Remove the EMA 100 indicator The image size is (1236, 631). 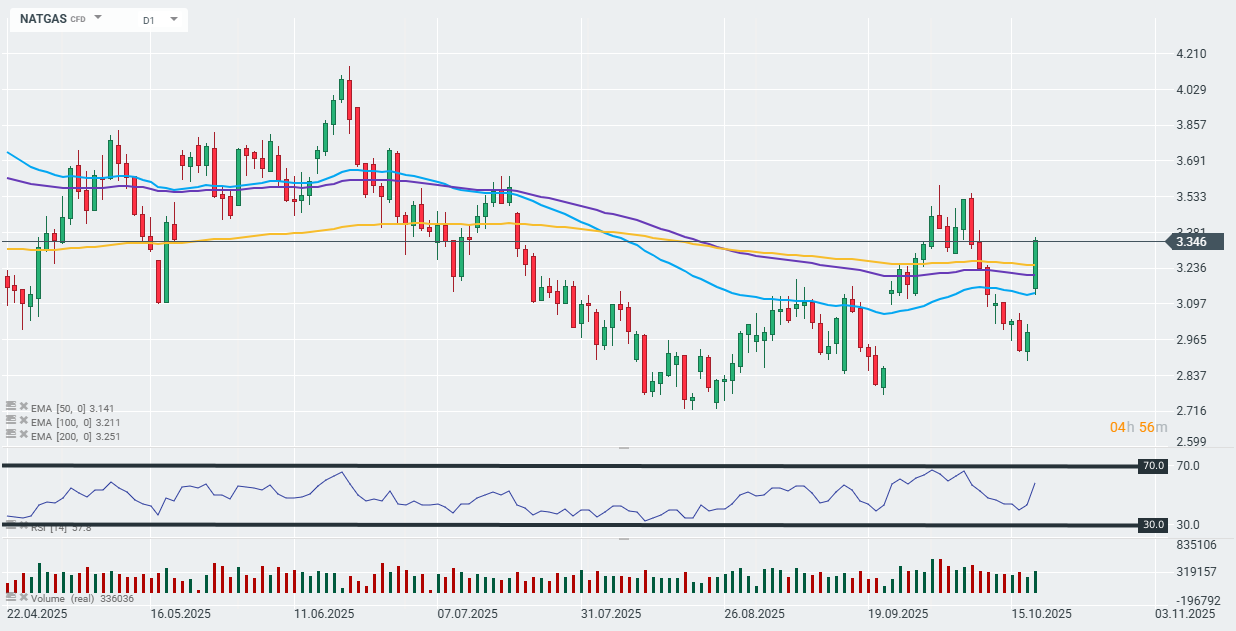coord(23,422)
